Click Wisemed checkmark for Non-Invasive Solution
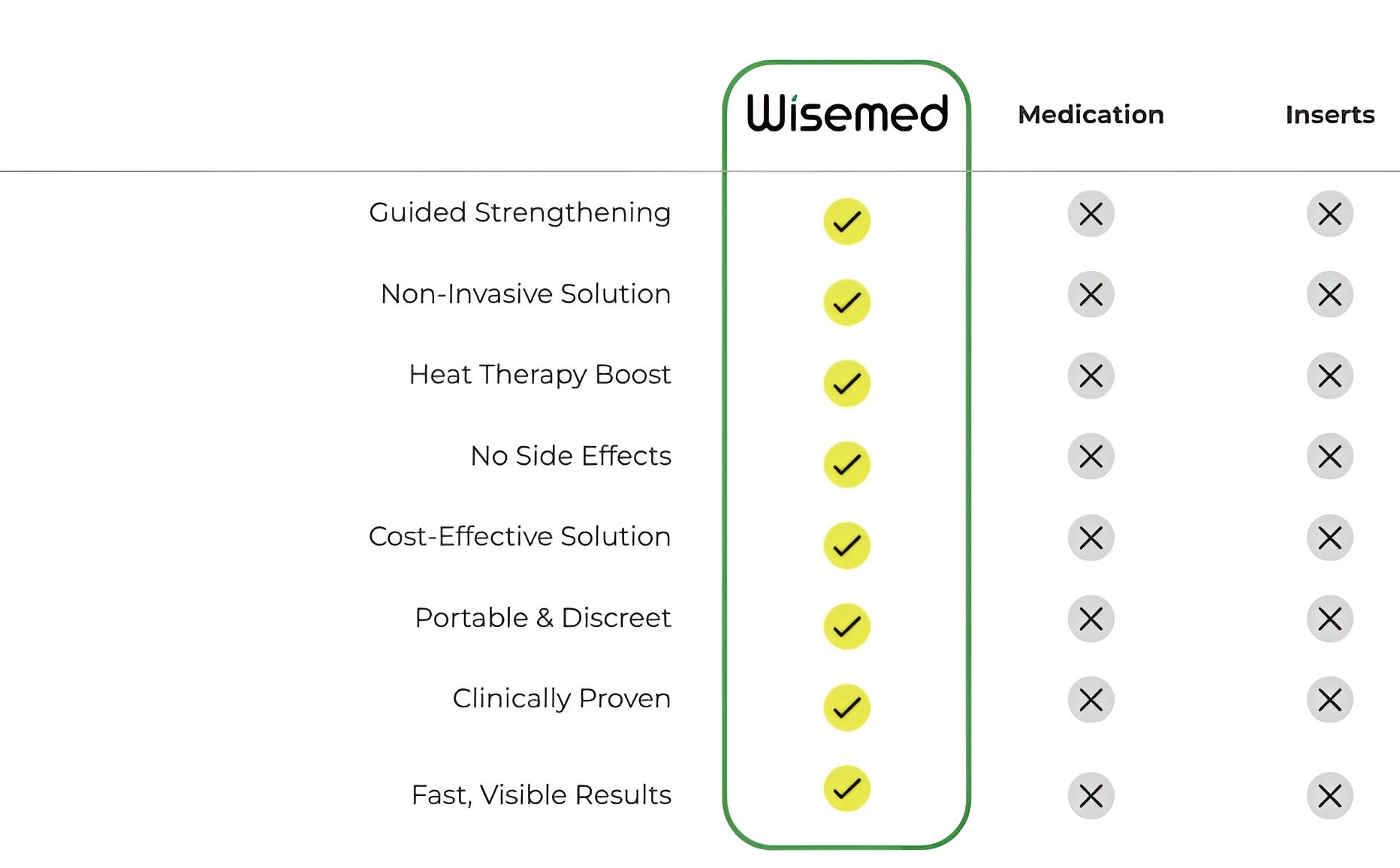1400x868 pixels. pos(846,303)
